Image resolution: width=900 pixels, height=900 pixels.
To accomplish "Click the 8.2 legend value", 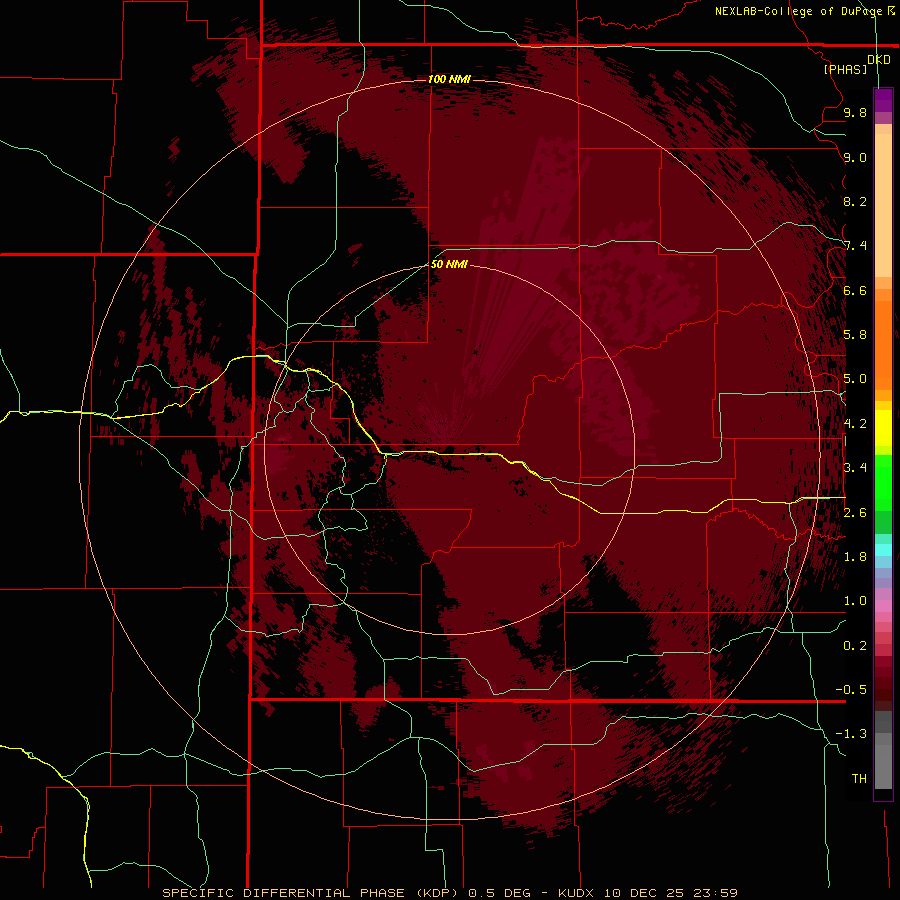I will 855,201.
